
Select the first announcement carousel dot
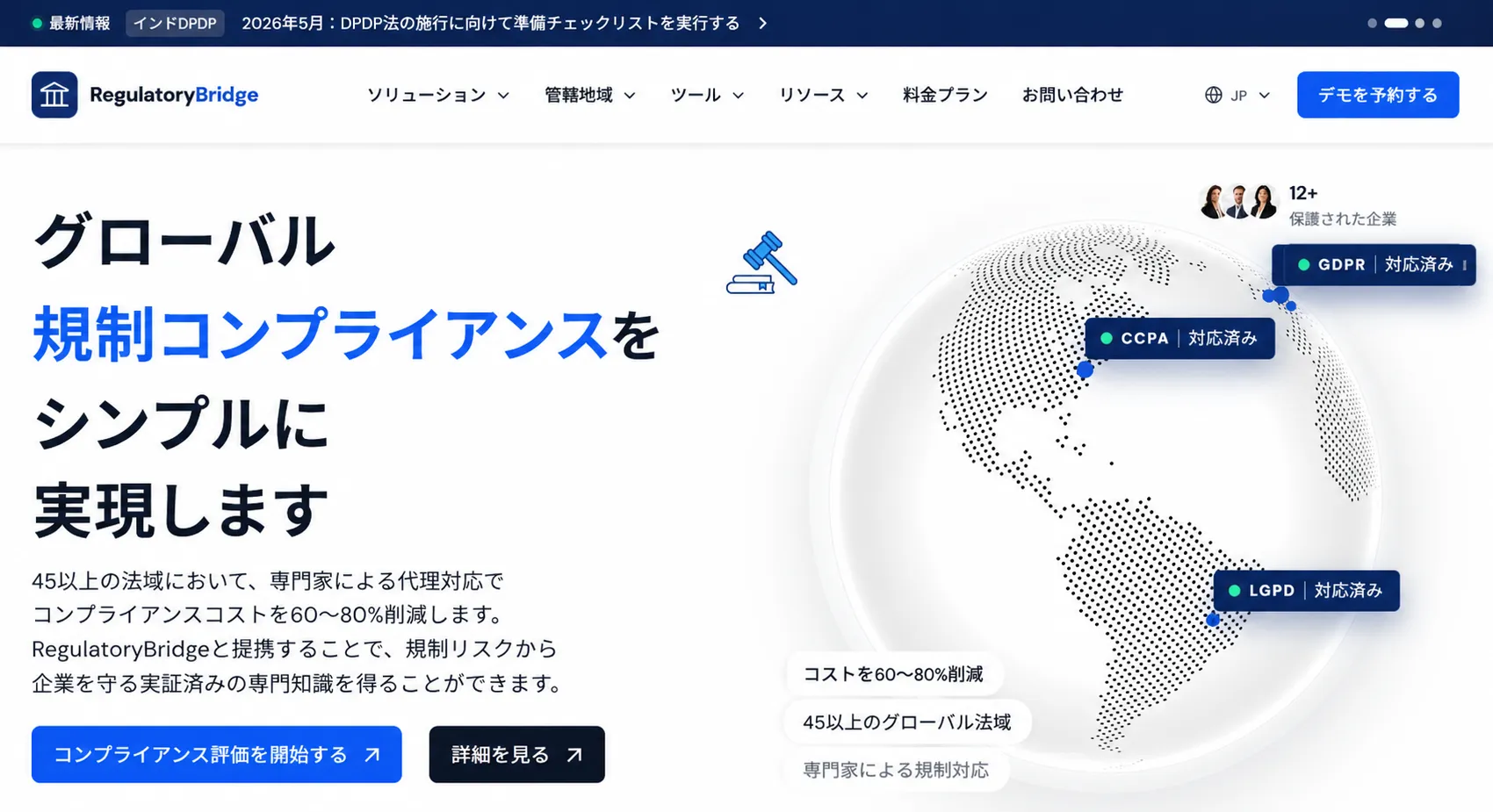[x=1372, y=24]
